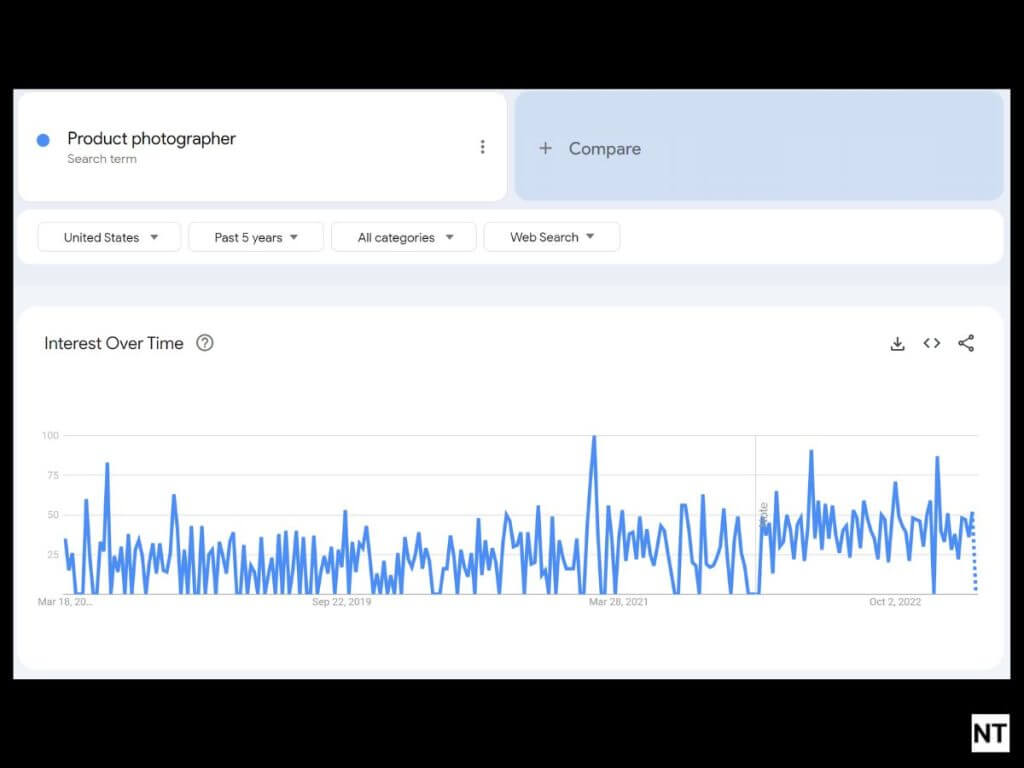Click the help question mark beside Interest Over Time
Image resolution: width=1024 pixels, height=768 pixels.
coord(205,343)
